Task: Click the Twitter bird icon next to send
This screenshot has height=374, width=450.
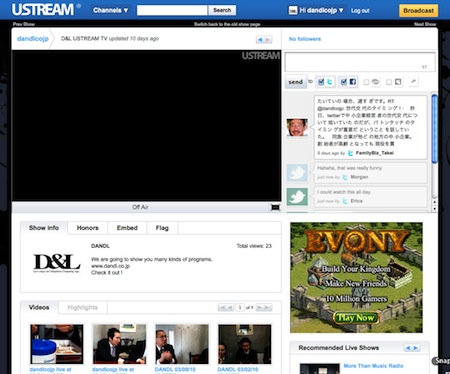Action: (330, 82)
